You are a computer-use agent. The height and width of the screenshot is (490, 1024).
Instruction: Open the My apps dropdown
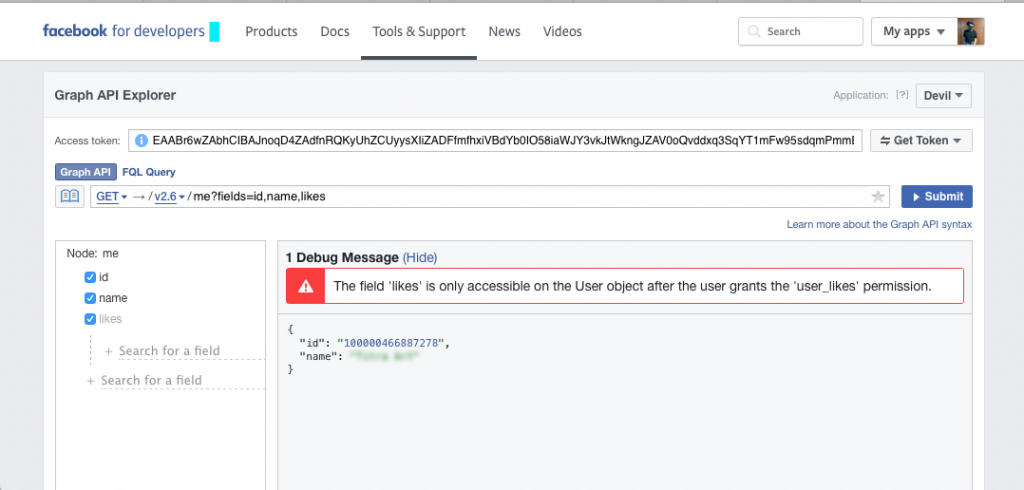coord(914,31)
